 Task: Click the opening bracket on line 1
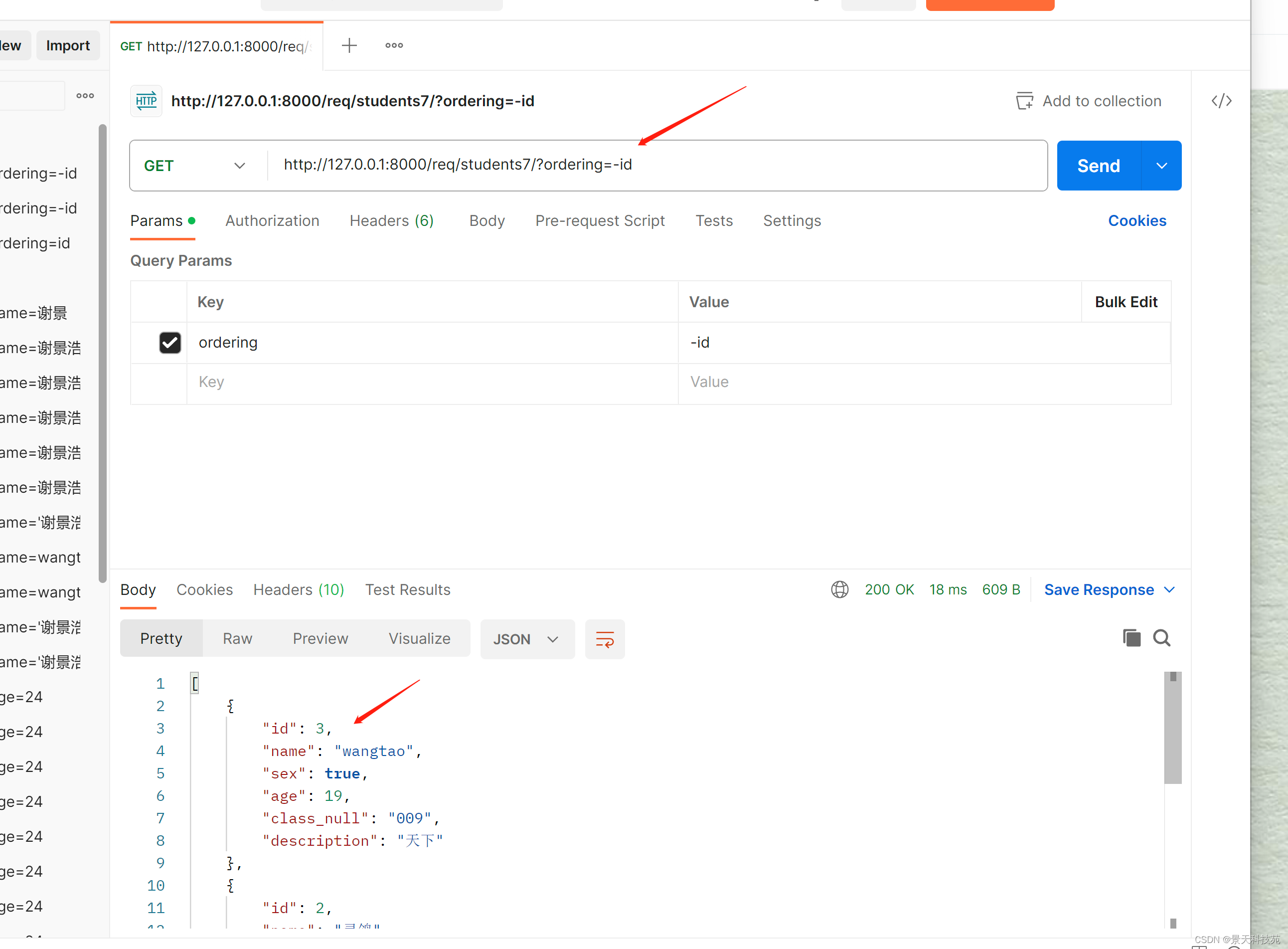[x=195, y=684]
